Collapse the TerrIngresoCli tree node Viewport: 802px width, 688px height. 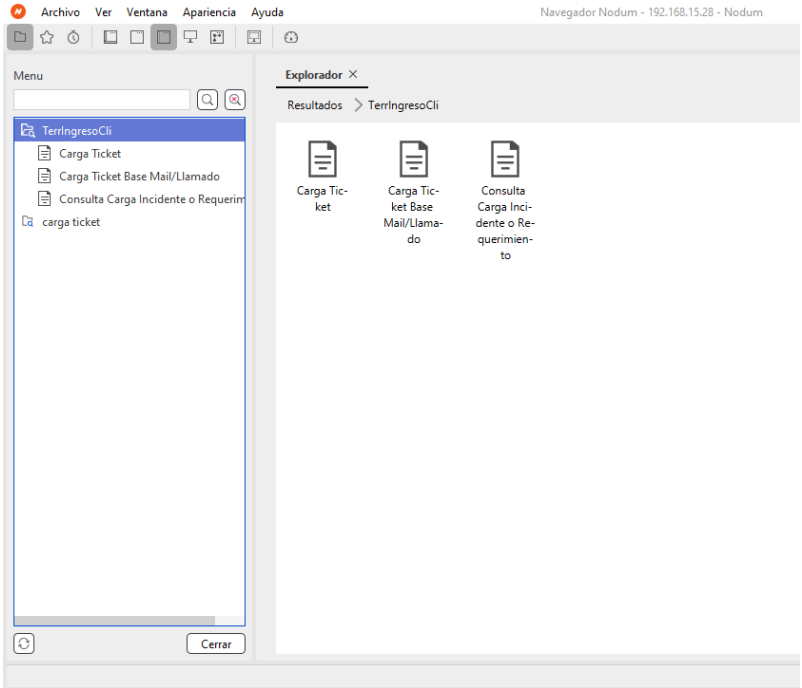[28, 130]
